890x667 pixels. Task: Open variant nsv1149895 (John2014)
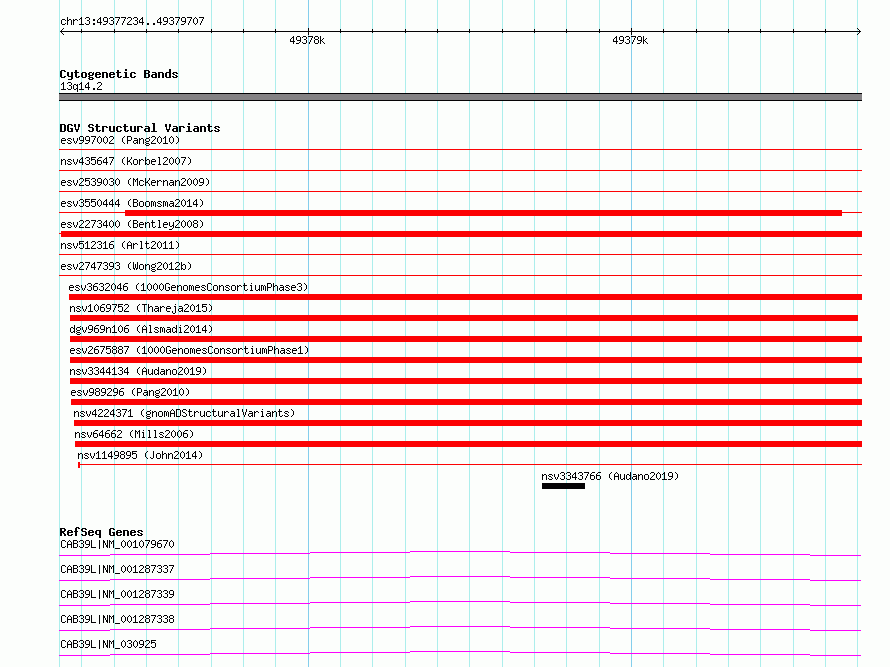(x=140, y=455)
